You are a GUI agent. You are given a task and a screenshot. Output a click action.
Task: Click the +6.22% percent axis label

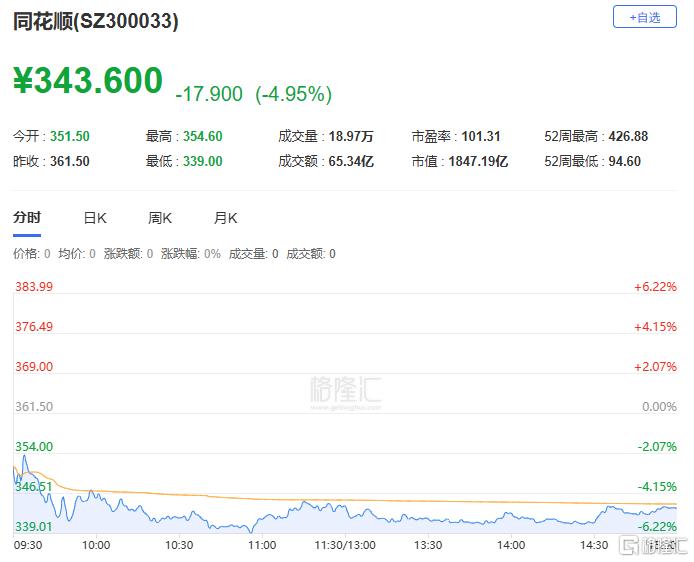[x=655, y=286]
